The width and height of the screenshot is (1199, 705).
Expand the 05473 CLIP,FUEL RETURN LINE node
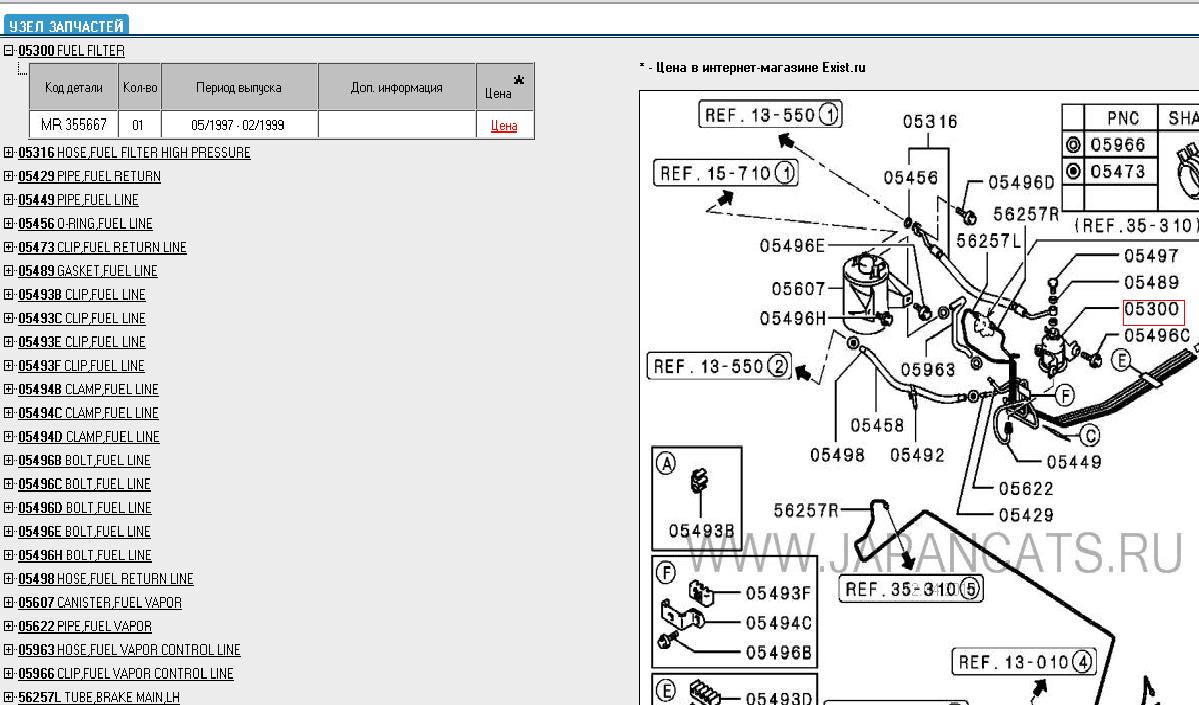tap(9, 248)
